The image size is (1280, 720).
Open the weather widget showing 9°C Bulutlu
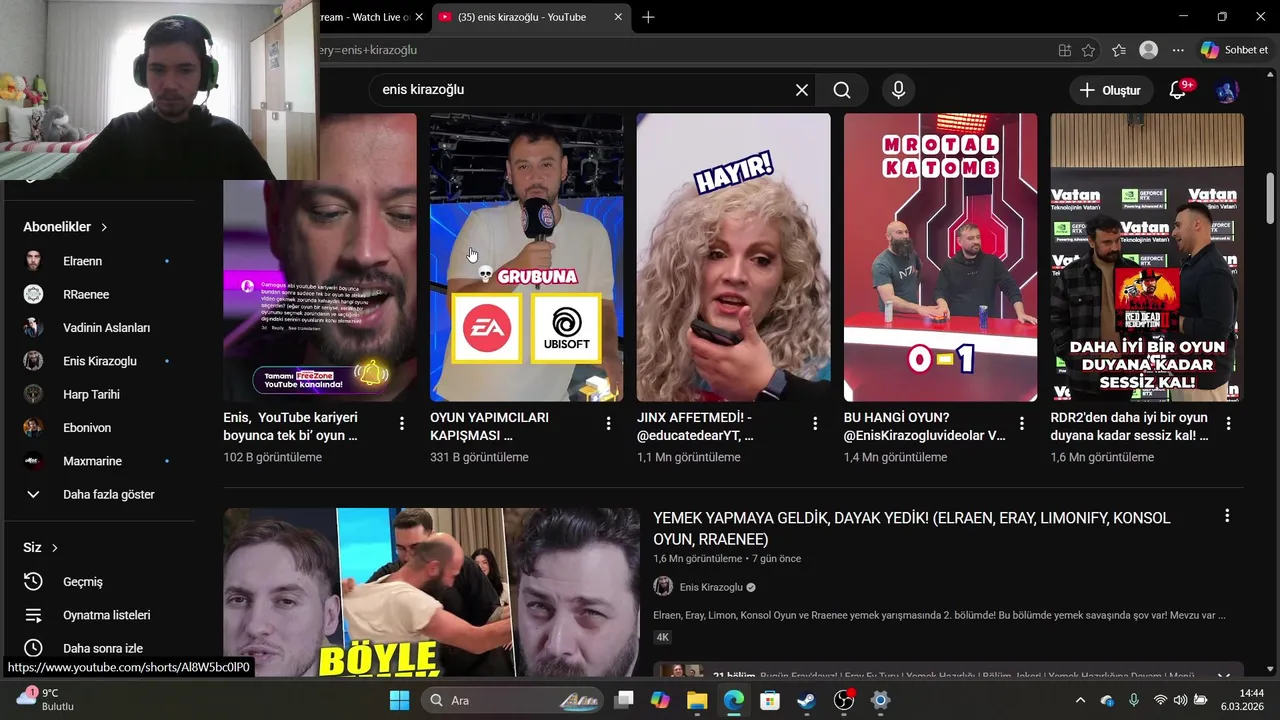(45, 699)
